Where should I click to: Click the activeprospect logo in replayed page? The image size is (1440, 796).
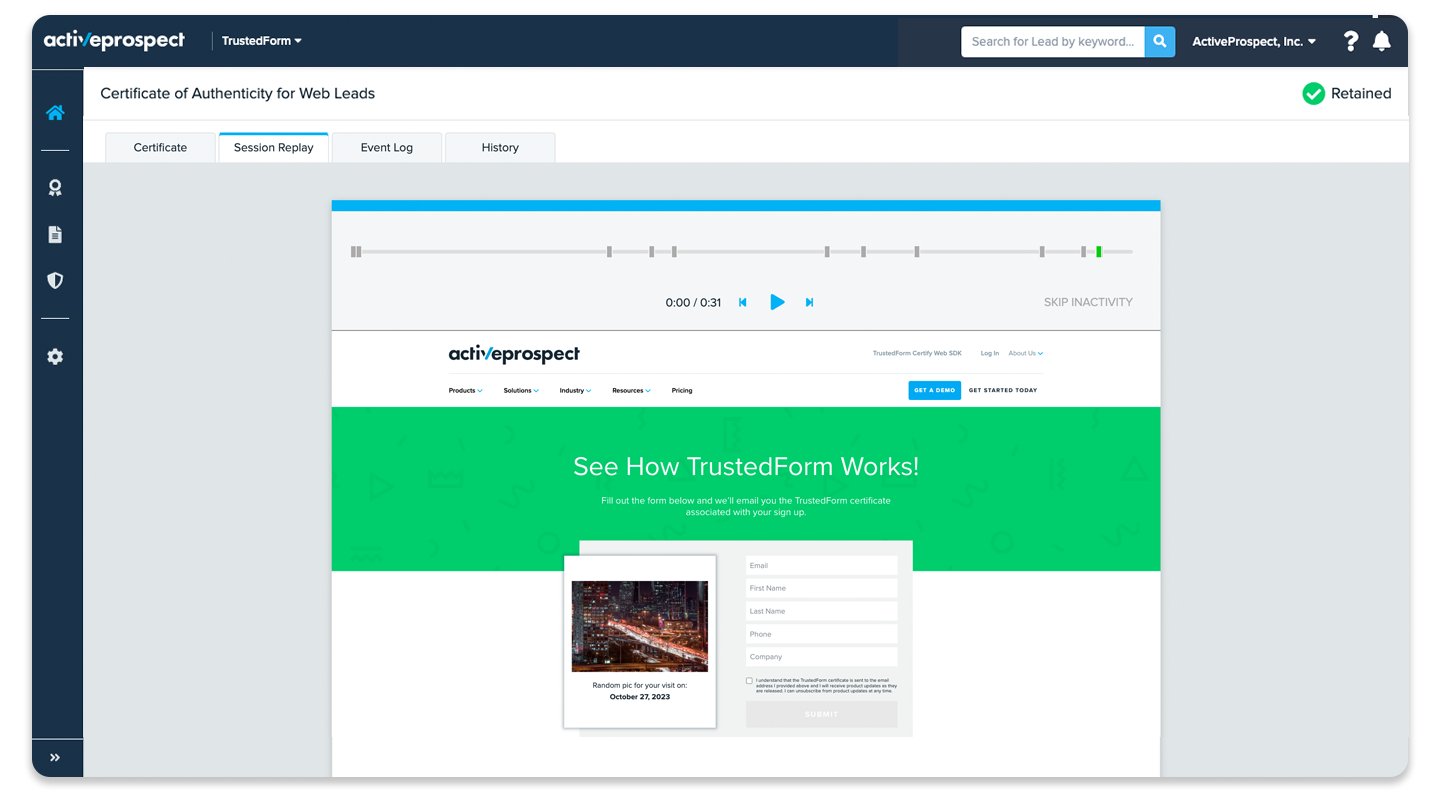click(x=514, y=354)
